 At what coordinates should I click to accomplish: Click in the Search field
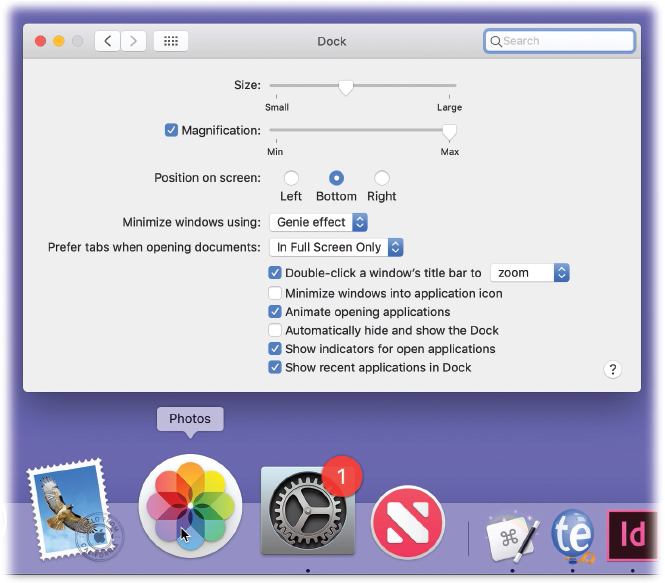click(559, 41)
